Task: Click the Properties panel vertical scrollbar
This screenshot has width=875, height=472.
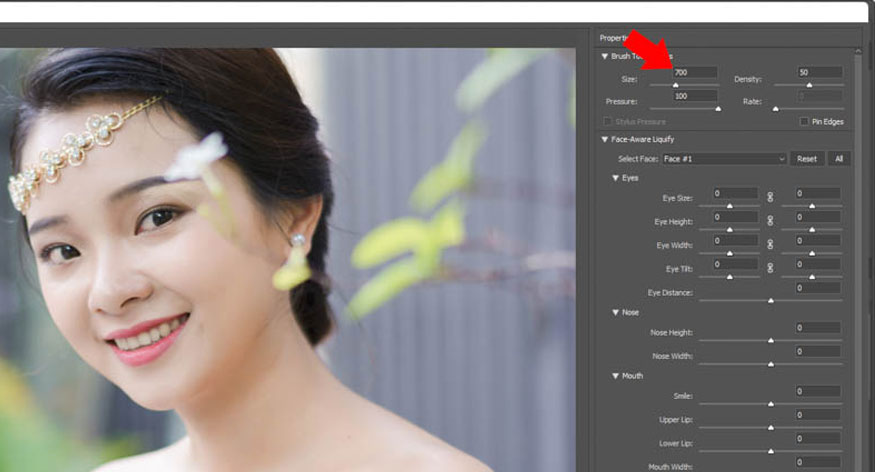Action: 858,259
